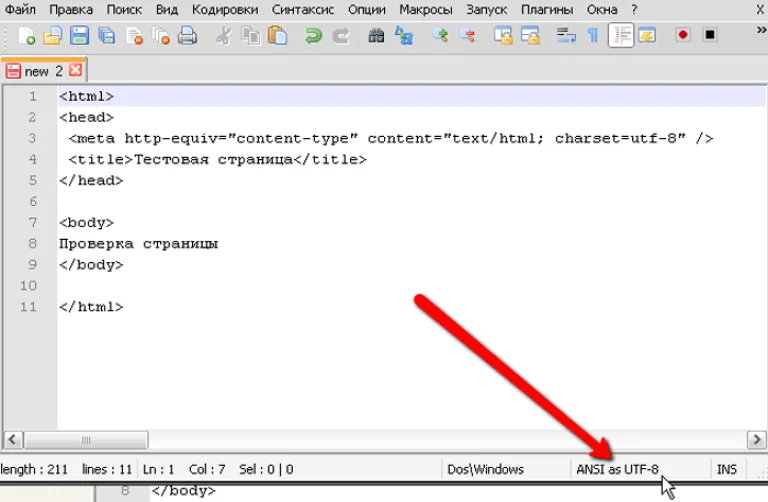The image size is (768, 502).
Task: Click the Cut scissors icon
Action: [x=223, y=36]
